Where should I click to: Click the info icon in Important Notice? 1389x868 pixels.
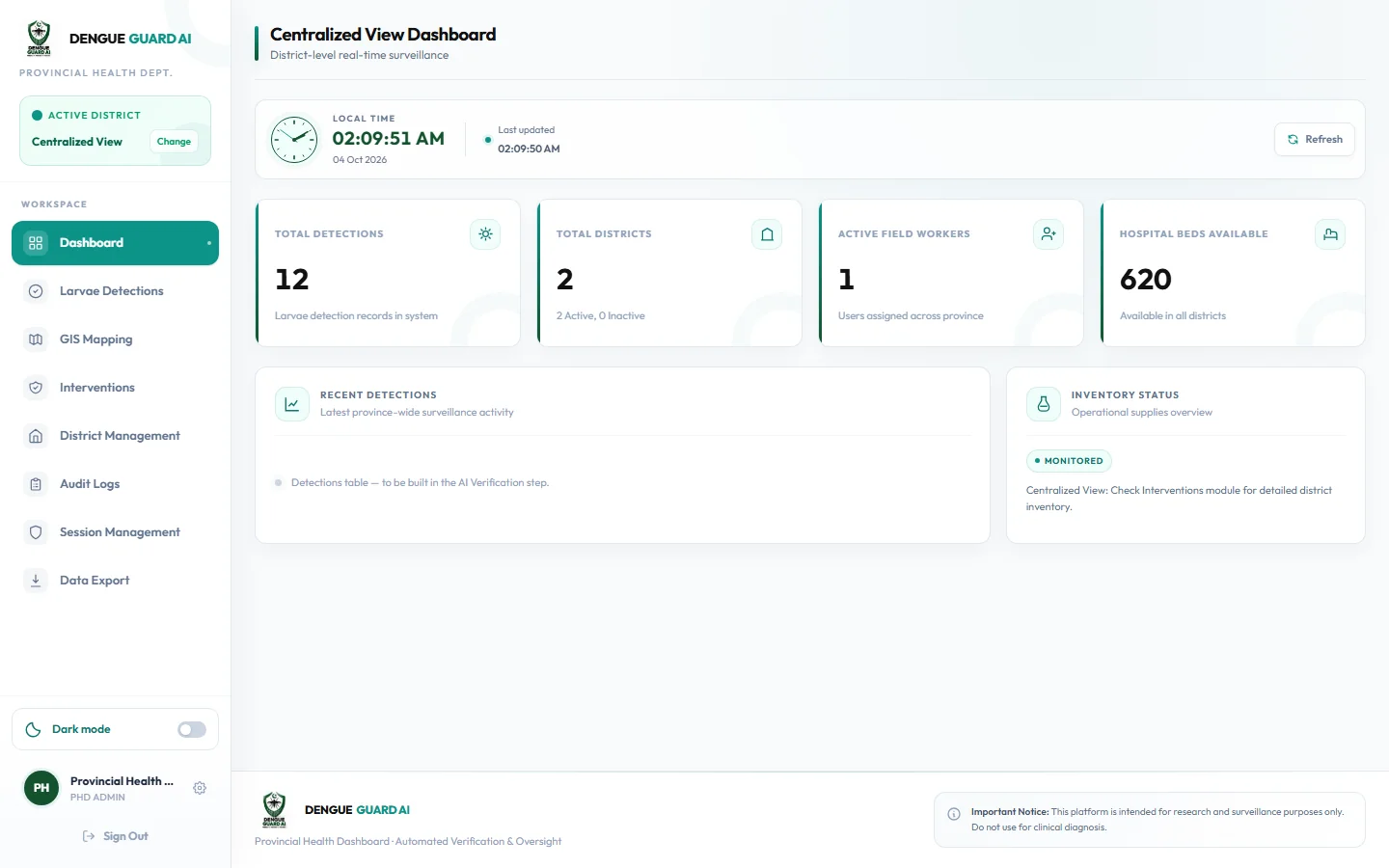pos(954,814)
